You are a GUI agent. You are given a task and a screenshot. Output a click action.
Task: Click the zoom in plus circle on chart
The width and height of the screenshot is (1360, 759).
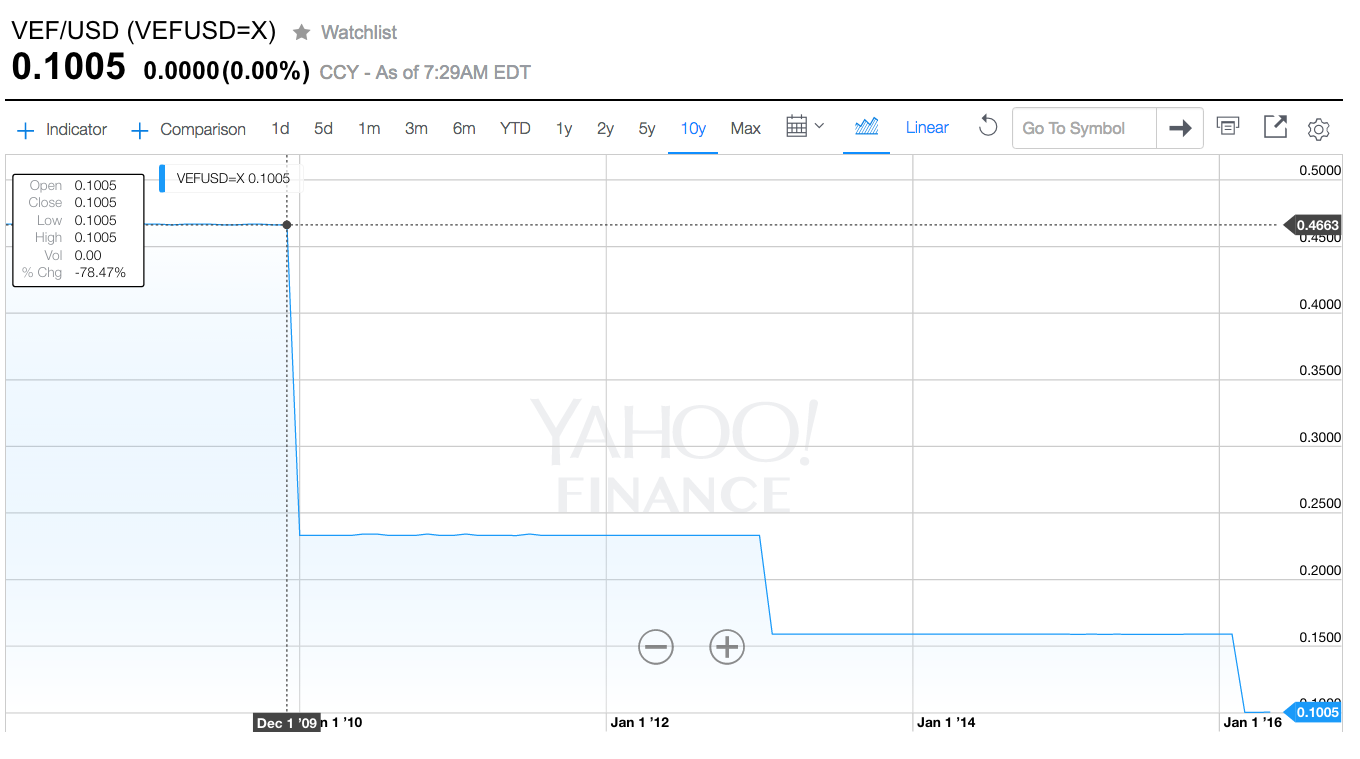coord(727,647)
